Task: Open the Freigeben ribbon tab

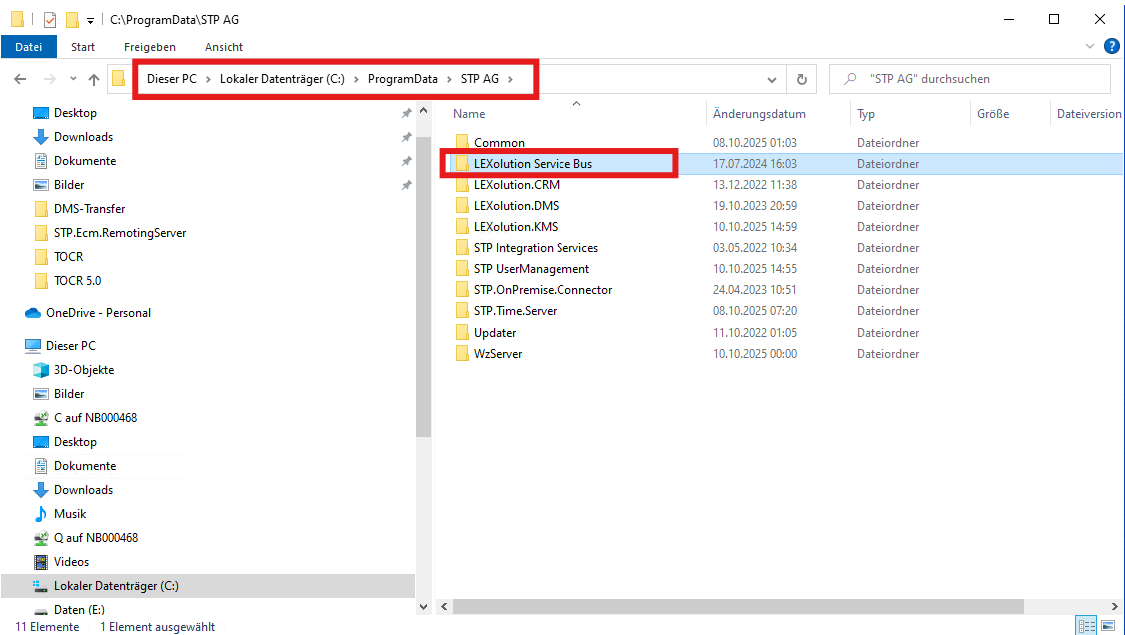Action: click(149, 47)
